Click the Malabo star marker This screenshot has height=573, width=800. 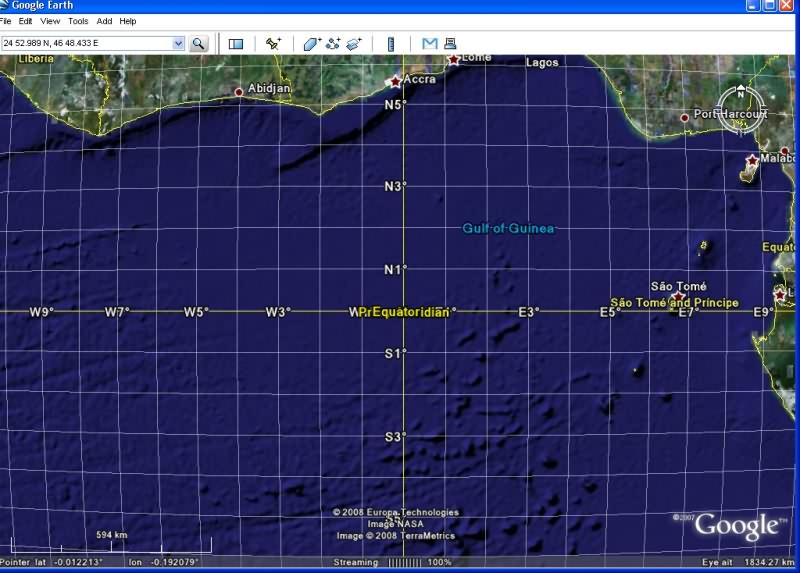(752, 161)
